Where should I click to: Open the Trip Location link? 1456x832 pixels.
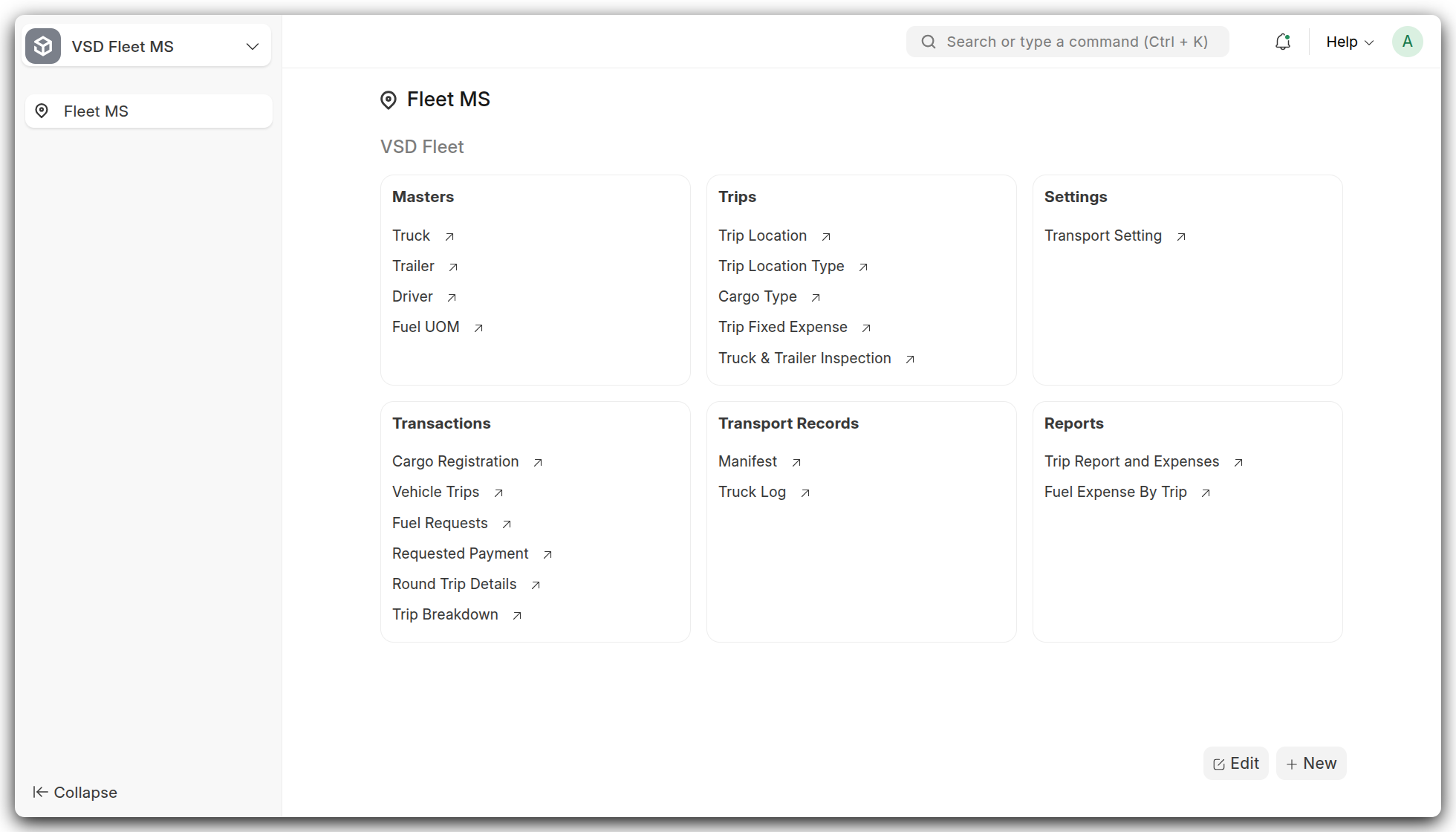pos(762,235)
